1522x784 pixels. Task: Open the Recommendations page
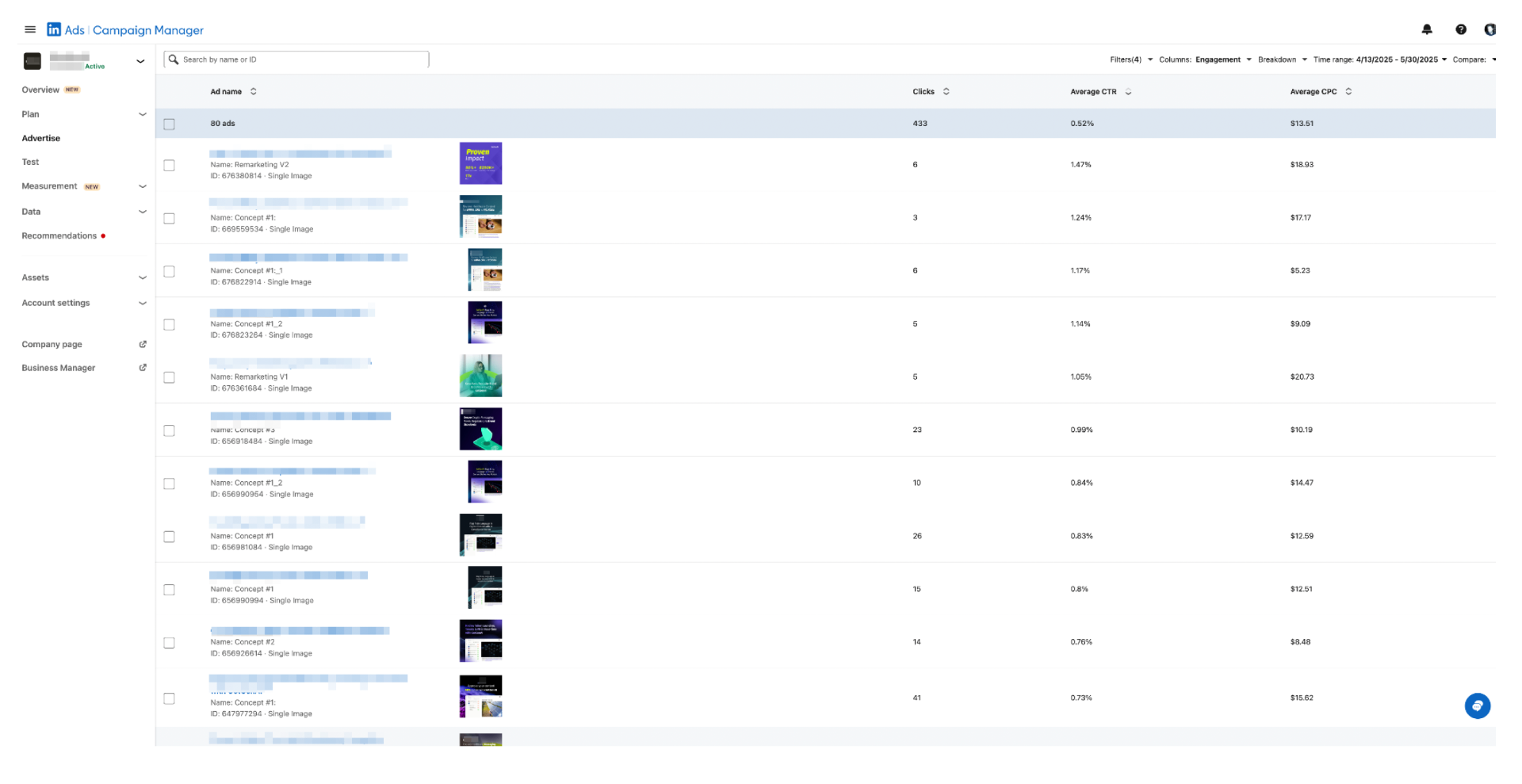click(x=59, y=235)
